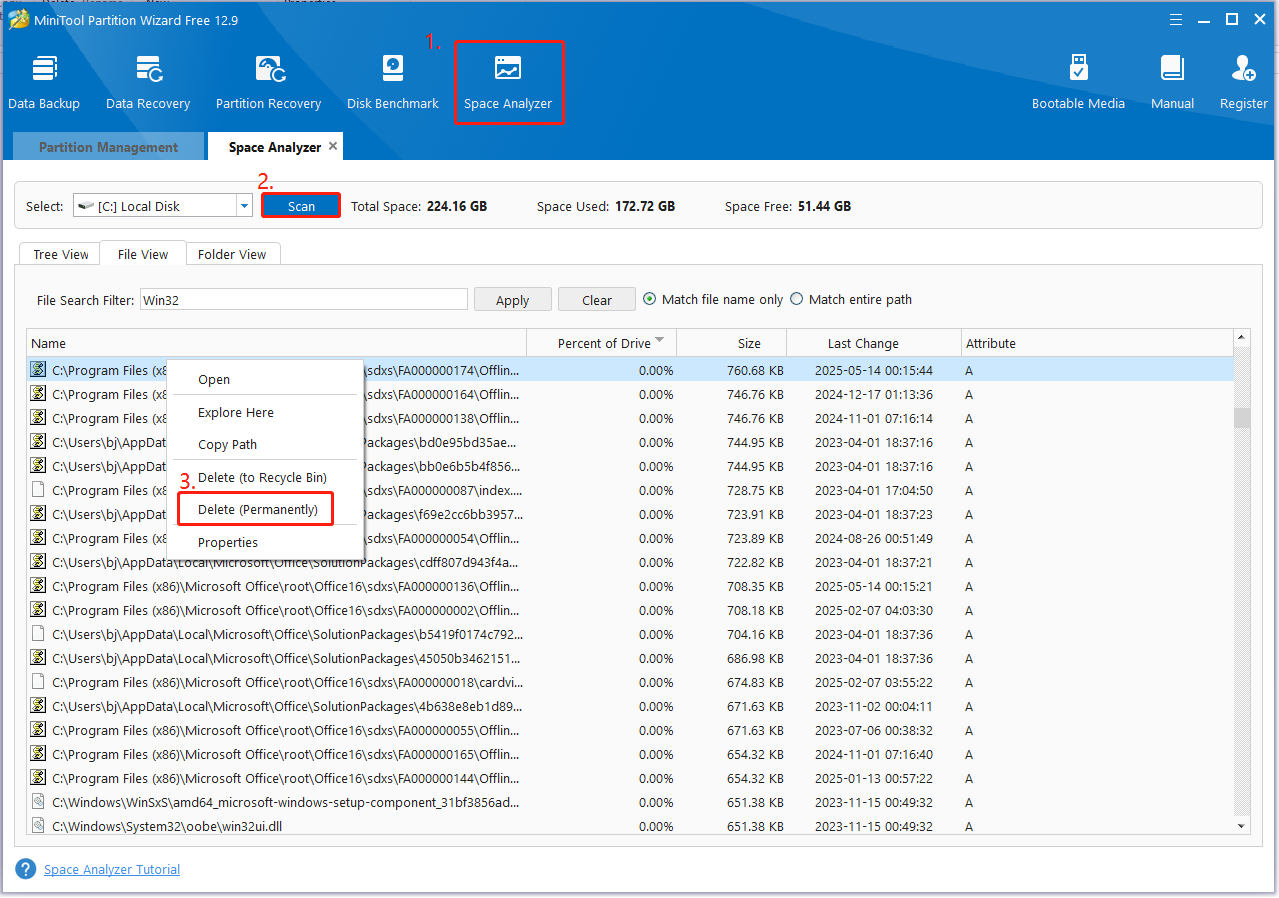The width and height of the screenshot is (1279, 898).
Task: Click size value 760.68 KB
Action: pos(755,370)
